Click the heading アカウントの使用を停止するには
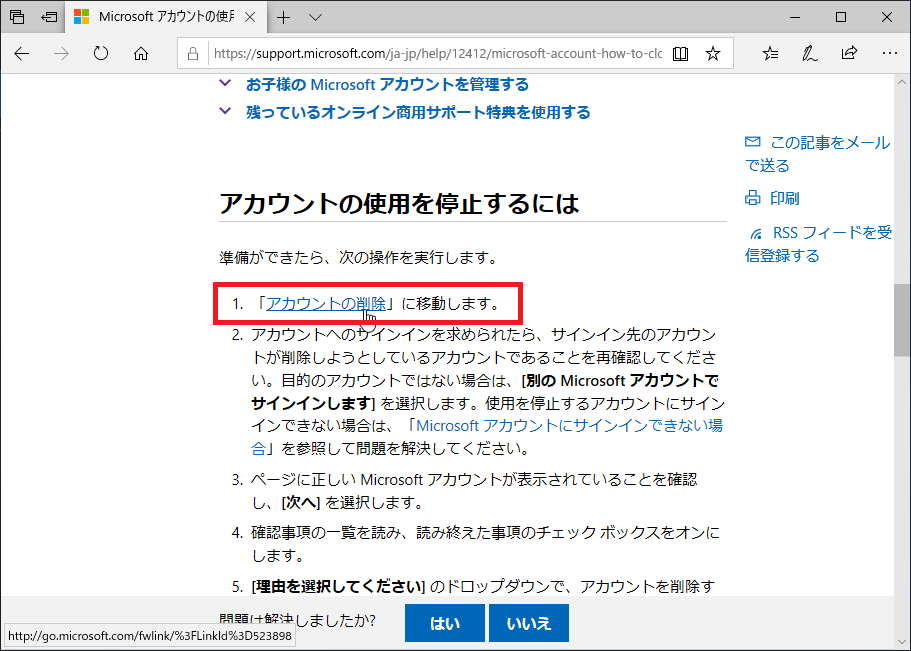The image size is (911, 651). click(x=399, y=203)
